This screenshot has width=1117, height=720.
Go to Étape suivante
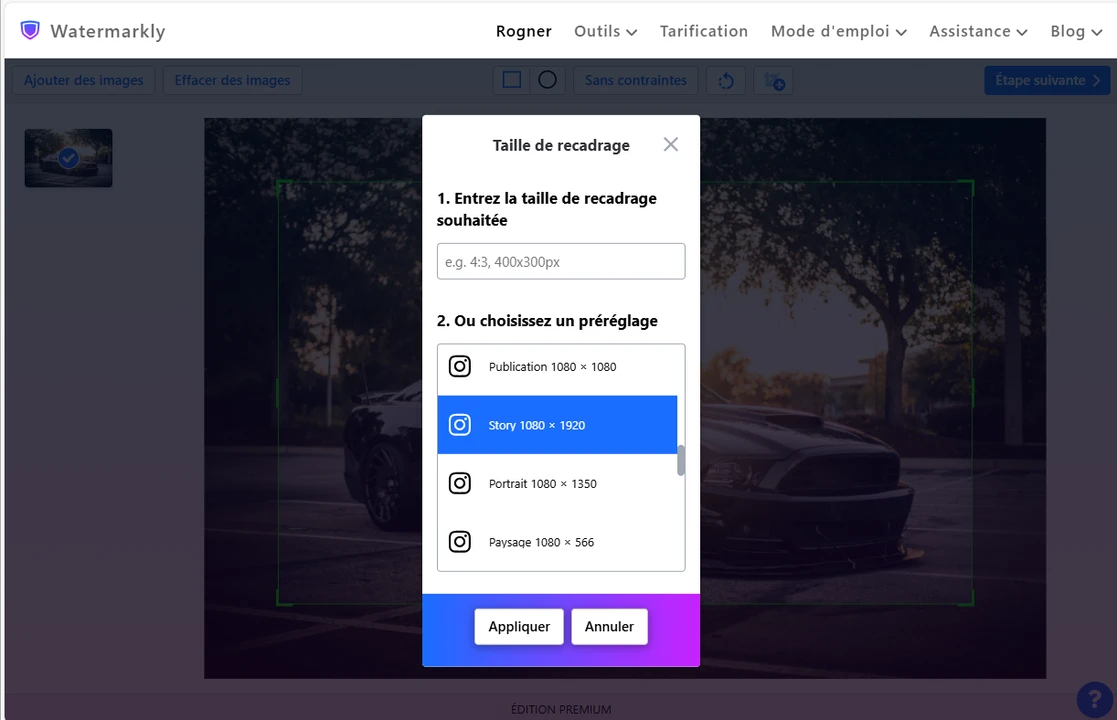1047,80
